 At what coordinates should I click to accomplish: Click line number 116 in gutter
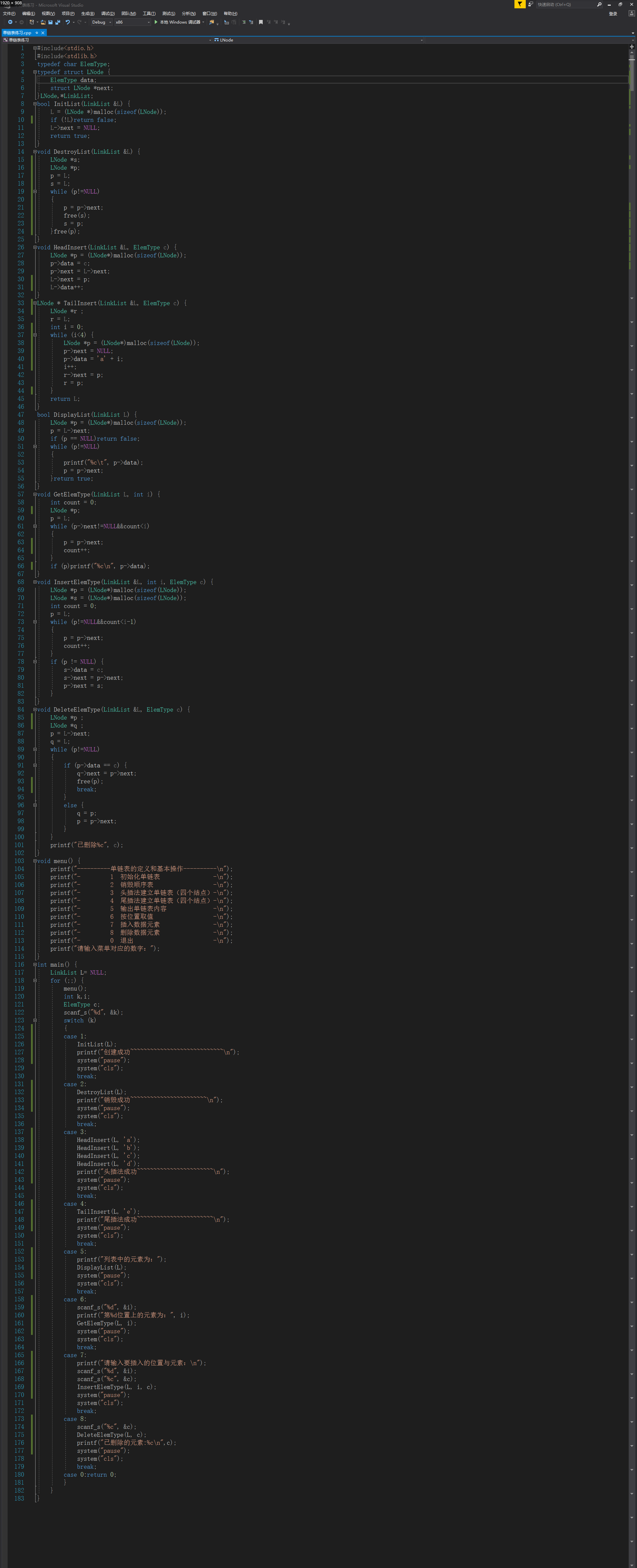click(19, 965)
